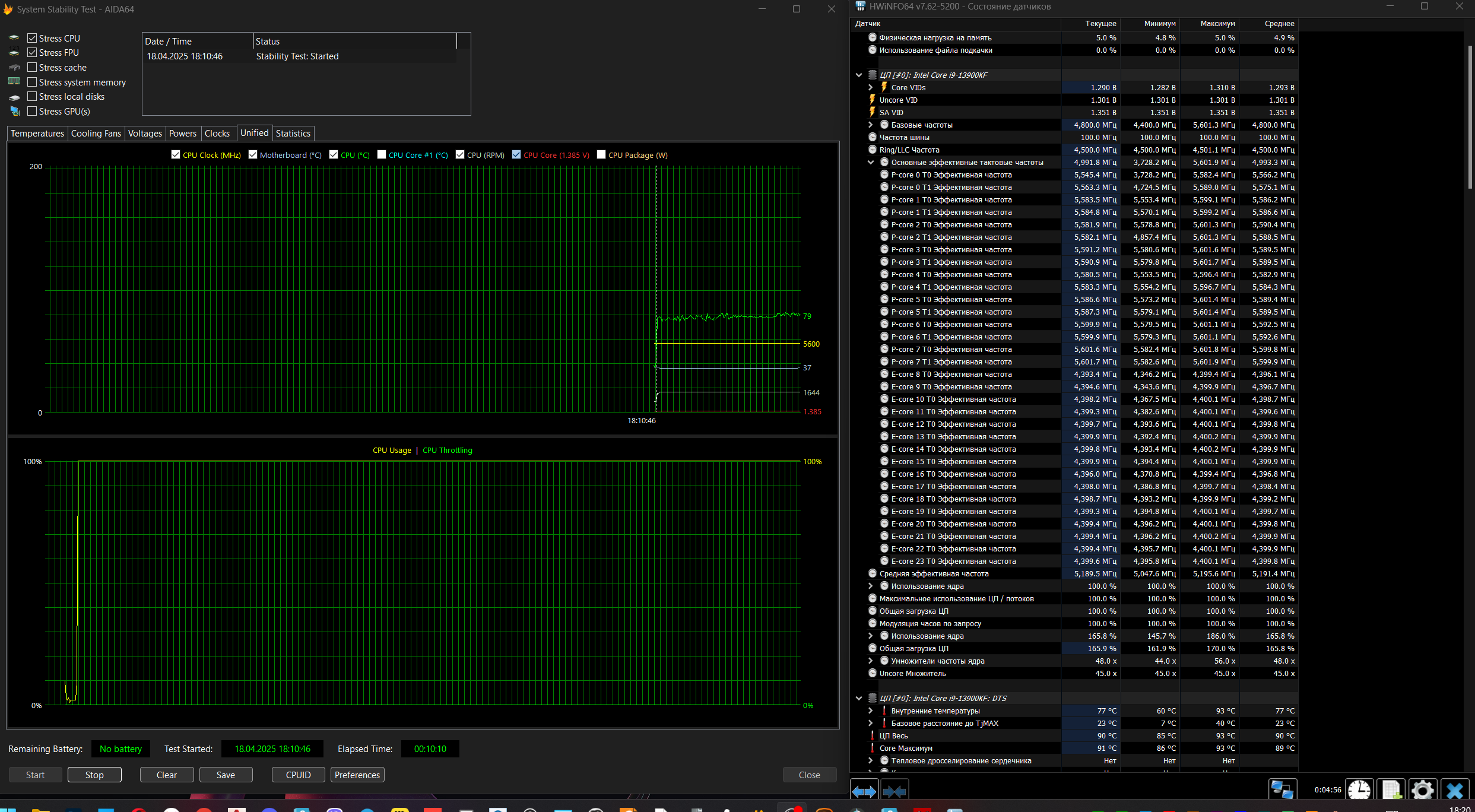Collapse the effective clock frequencies tree node
The height and width of the screenshot is (812, 1475).
pos(871,163)
